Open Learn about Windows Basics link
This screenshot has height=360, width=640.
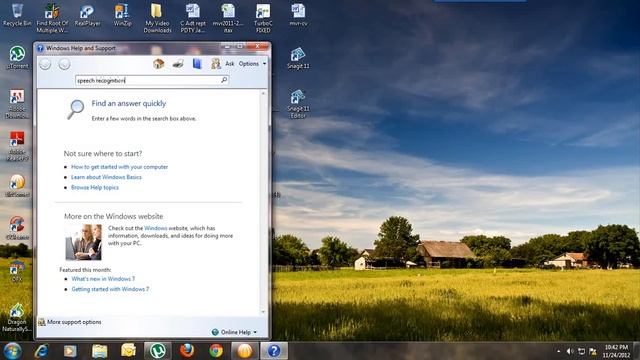(106, 177)
